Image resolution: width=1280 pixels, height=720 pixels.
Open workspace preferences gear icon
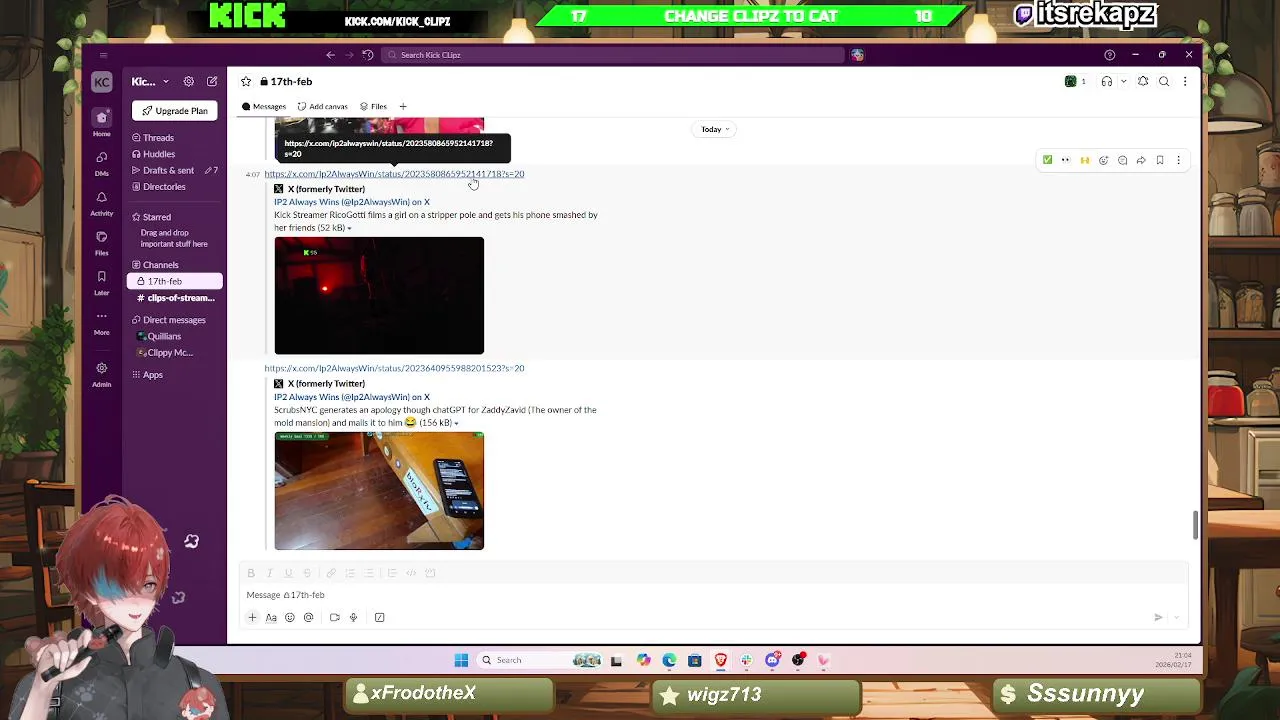pyautogui.click(x=188, y=81)
